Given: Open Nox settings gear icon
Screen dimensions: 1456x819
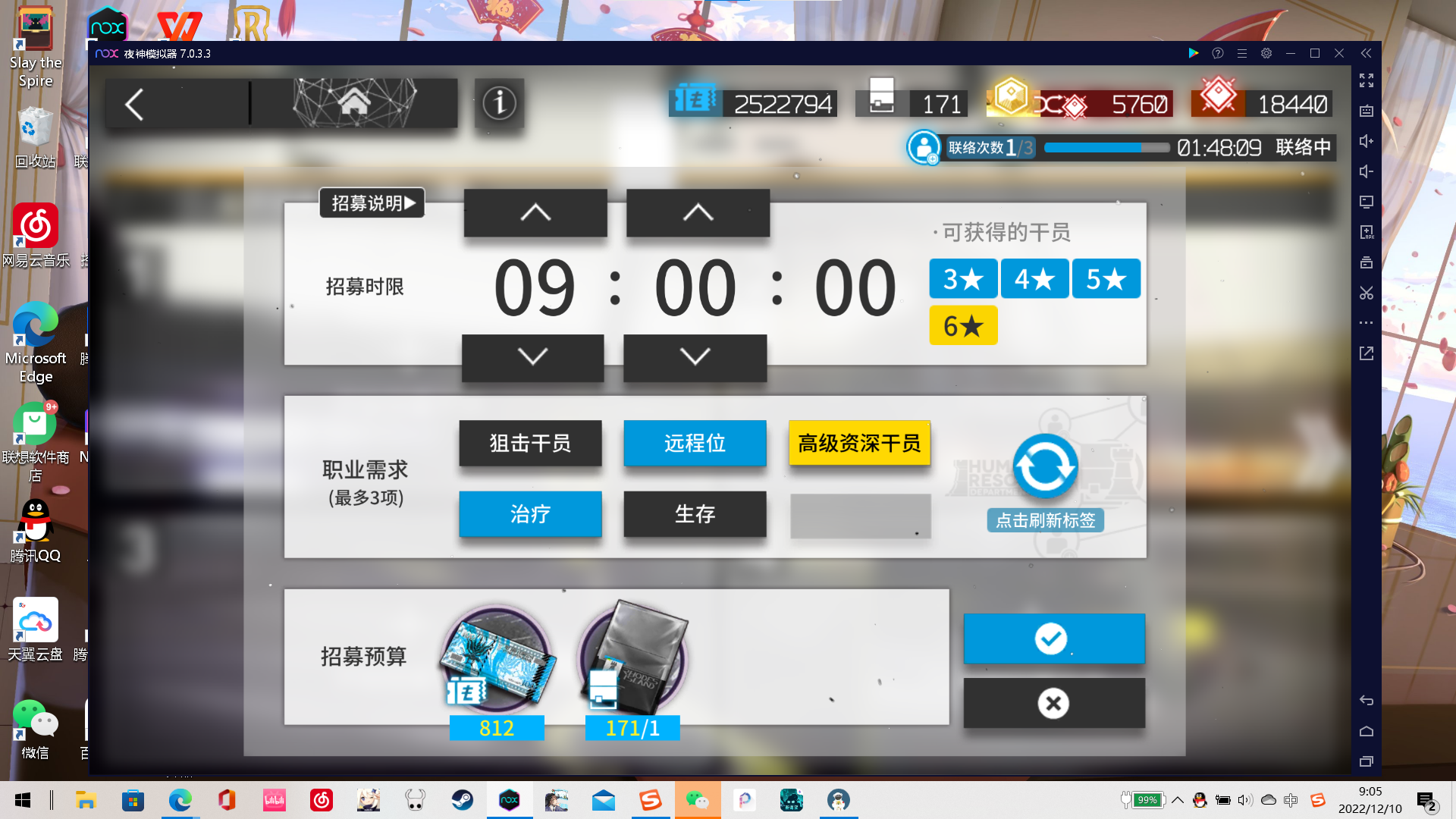Looking at the screenshot, I should (x=1266, y=53).
